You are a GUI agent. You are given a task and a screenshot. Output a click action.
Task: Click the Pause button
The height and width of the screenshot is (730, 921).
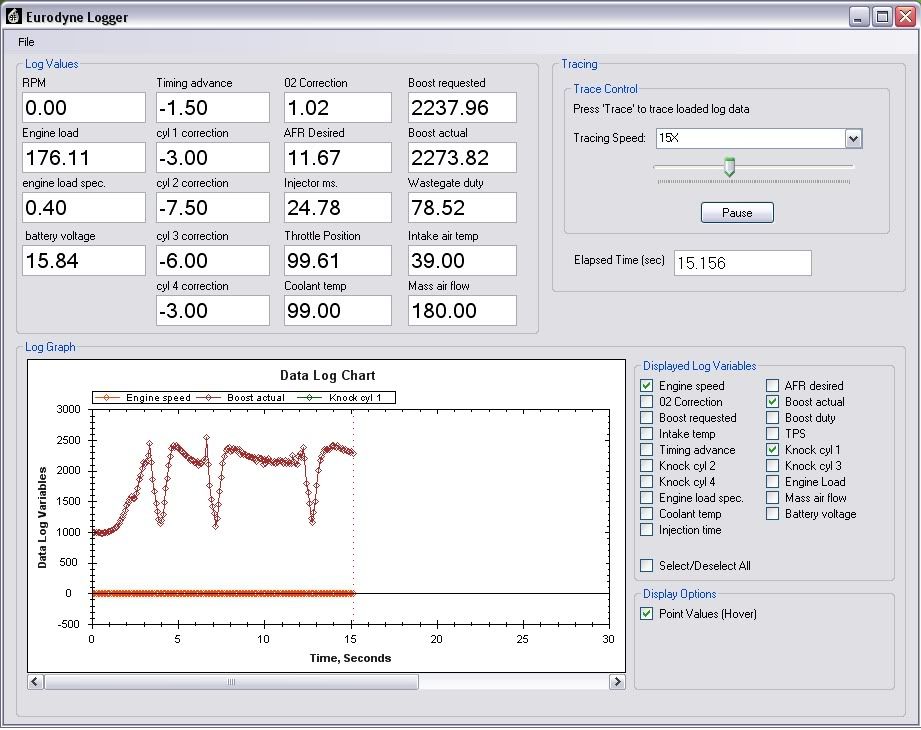737,213
